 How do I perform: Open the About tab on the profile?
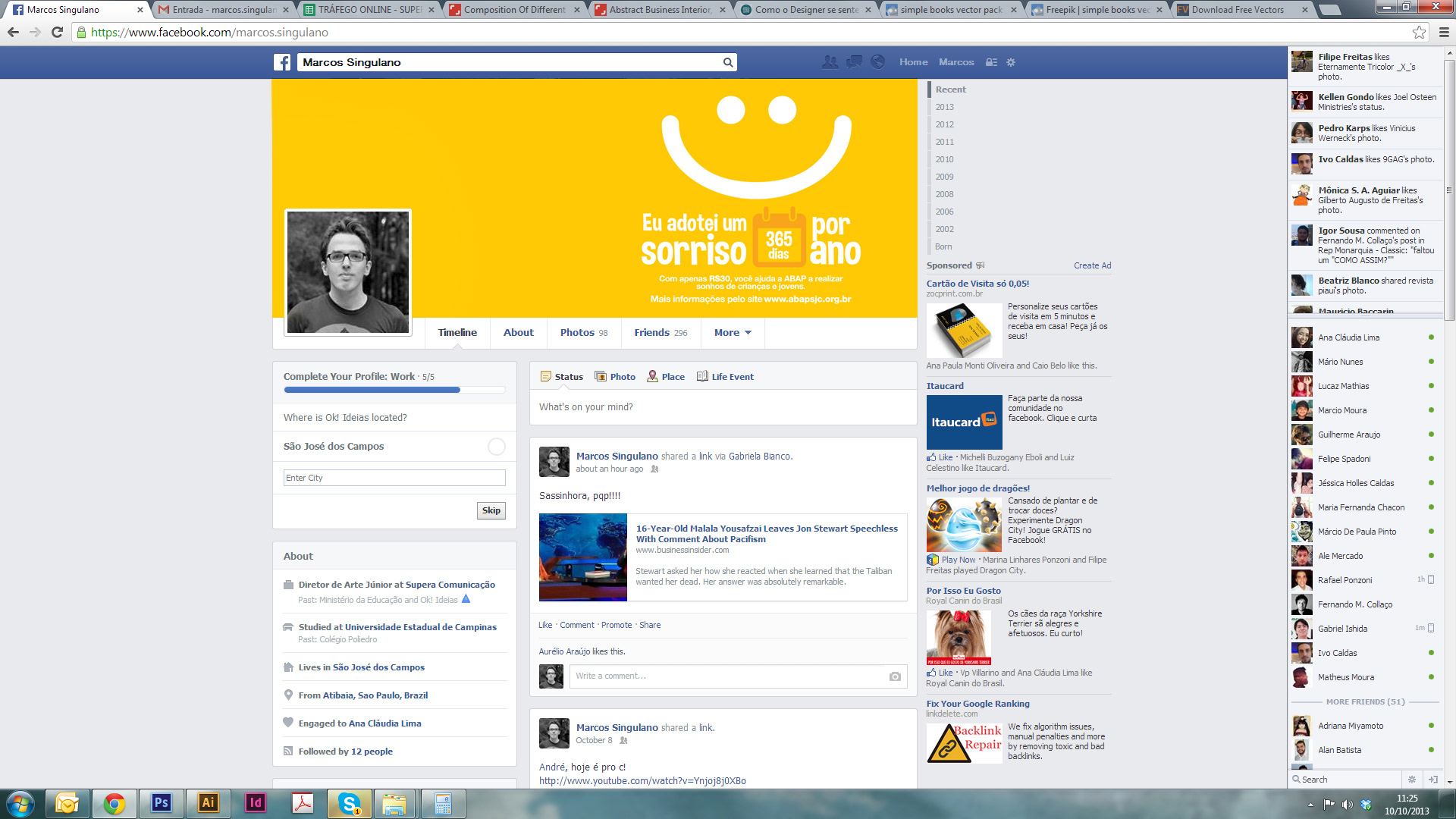point(519,333)
